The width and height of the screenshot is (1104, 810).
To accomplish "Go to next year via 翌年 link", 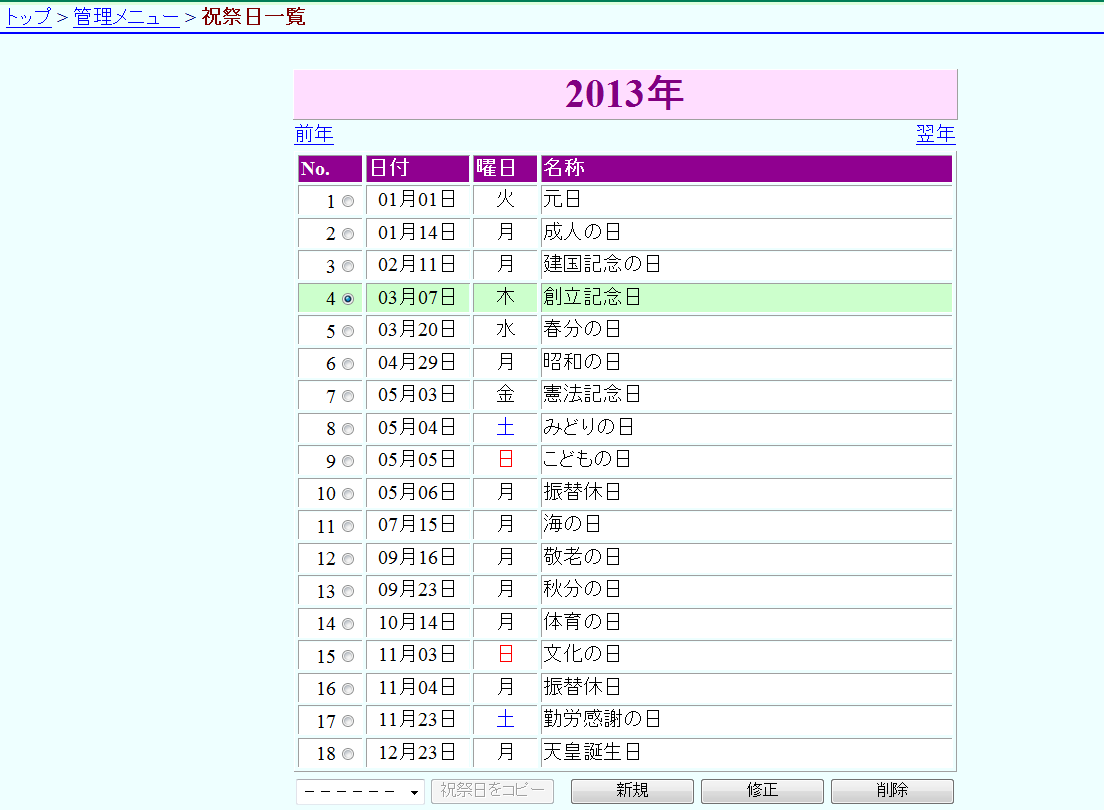I will click(x=936, y=134).
